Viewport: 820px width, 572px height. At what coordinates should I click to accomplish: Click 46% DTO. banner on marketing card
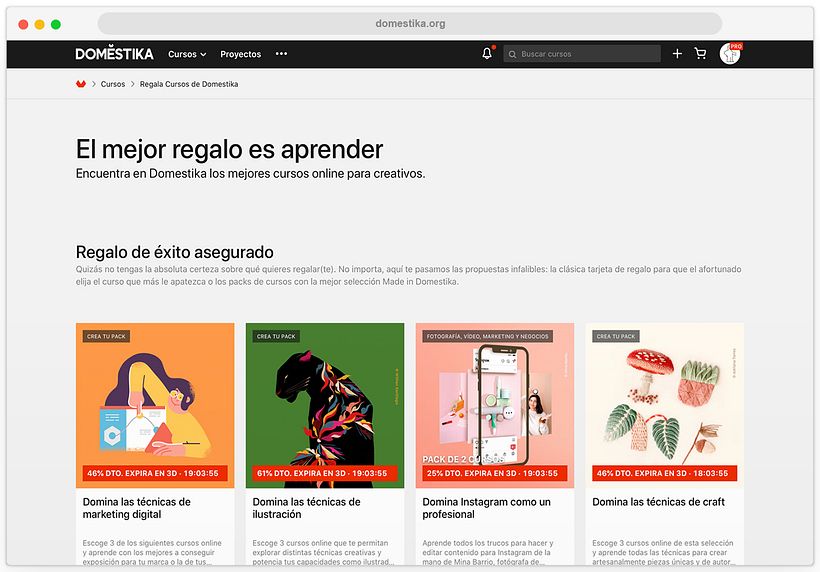(x=155, y=473)
